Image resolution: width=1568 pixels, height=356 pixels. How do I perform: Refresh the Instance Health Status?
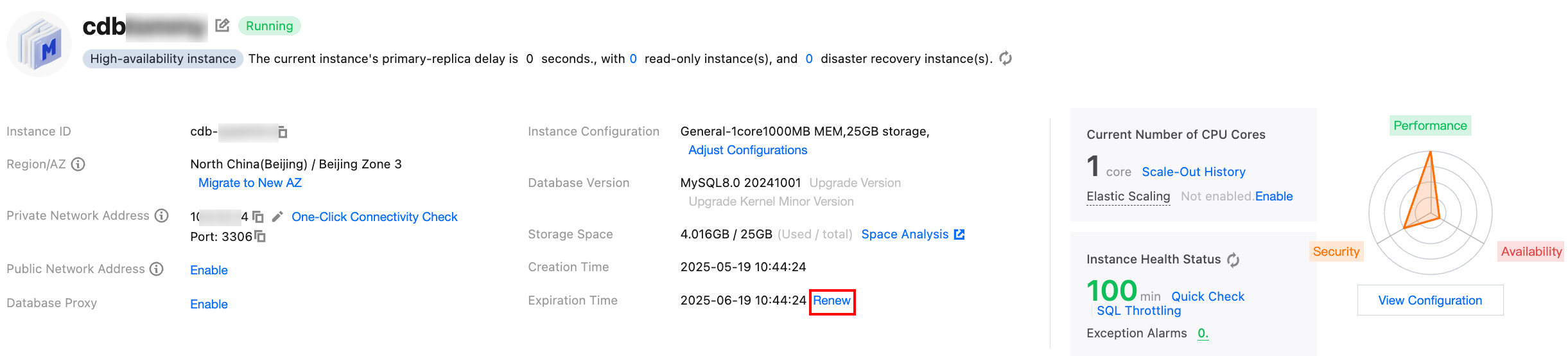coord(1233,260)
